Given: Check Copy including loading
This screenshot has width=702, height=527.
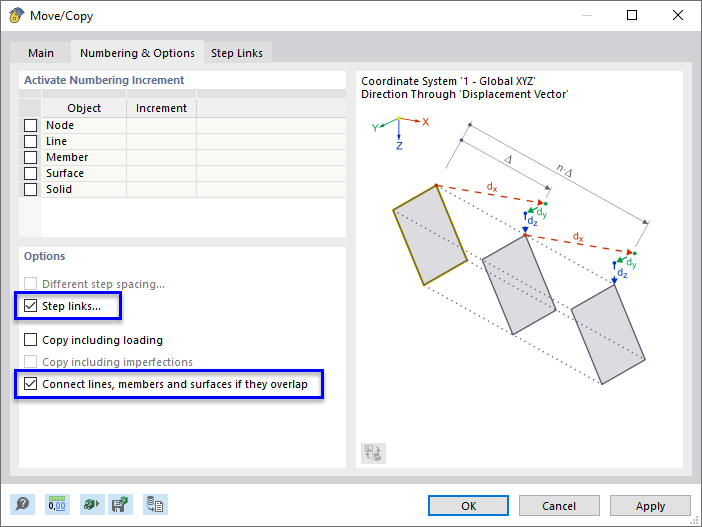Looking at the screenshot, I should coord(30,340).
